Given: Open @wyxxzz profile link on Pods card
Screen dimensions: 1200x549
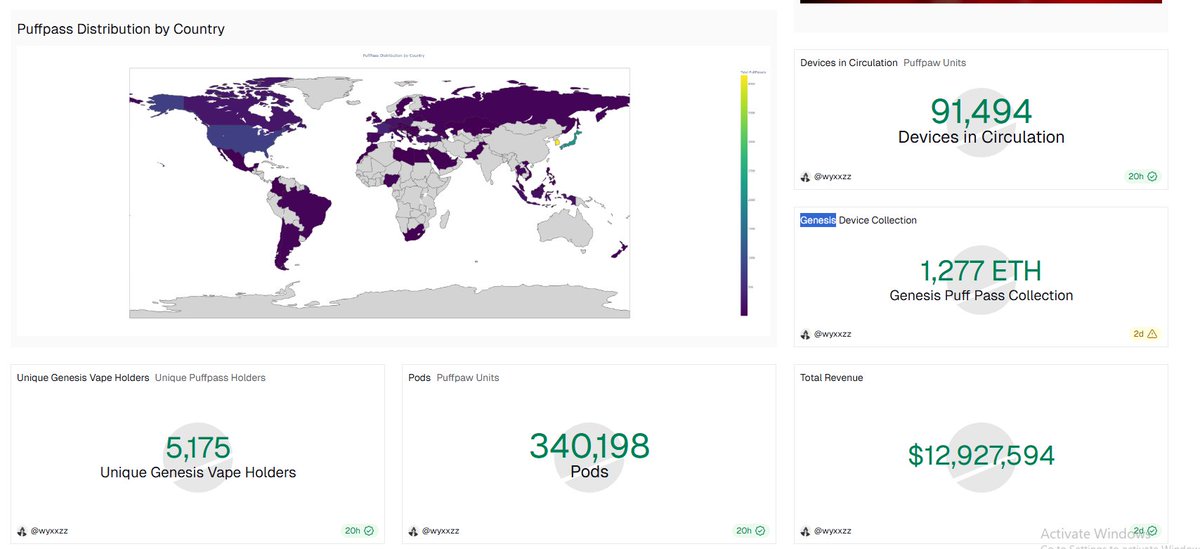Looking at the screenshot, I should [441, 531].
